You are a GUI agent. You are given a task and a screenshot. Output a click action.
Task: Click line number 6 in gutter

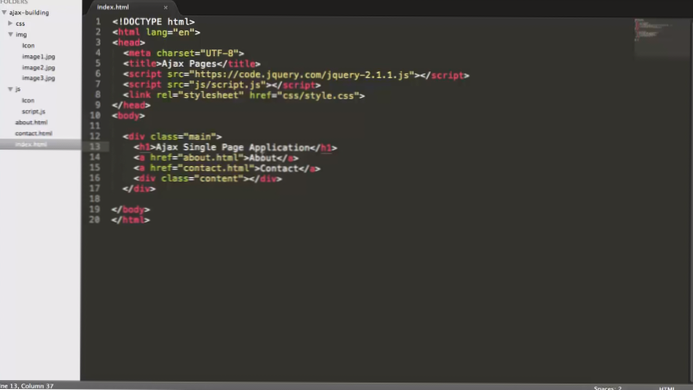[x=98, y=74]
